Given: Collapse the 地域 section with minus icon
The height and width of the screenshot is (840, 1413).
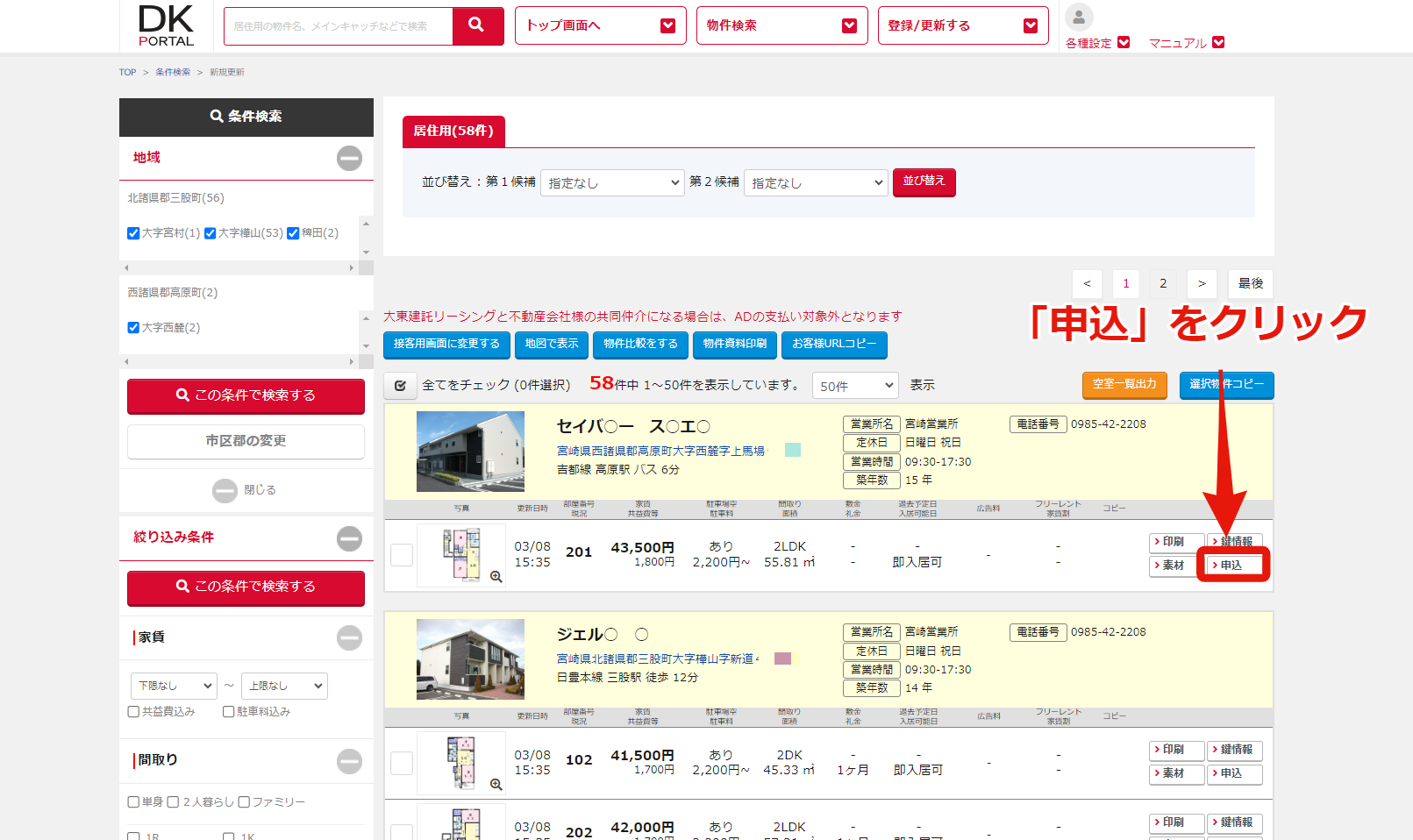Looking at the screenshot, I should 349,158.
